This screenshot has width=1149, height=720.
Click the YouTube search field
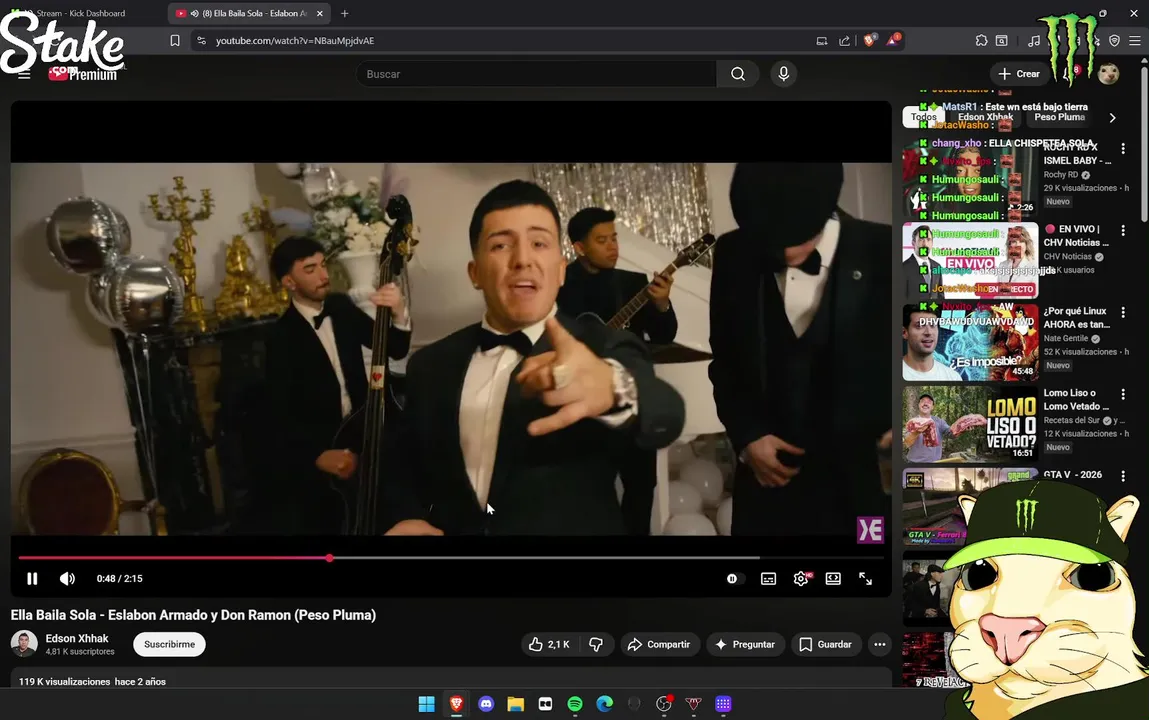(x=536, y=74)
